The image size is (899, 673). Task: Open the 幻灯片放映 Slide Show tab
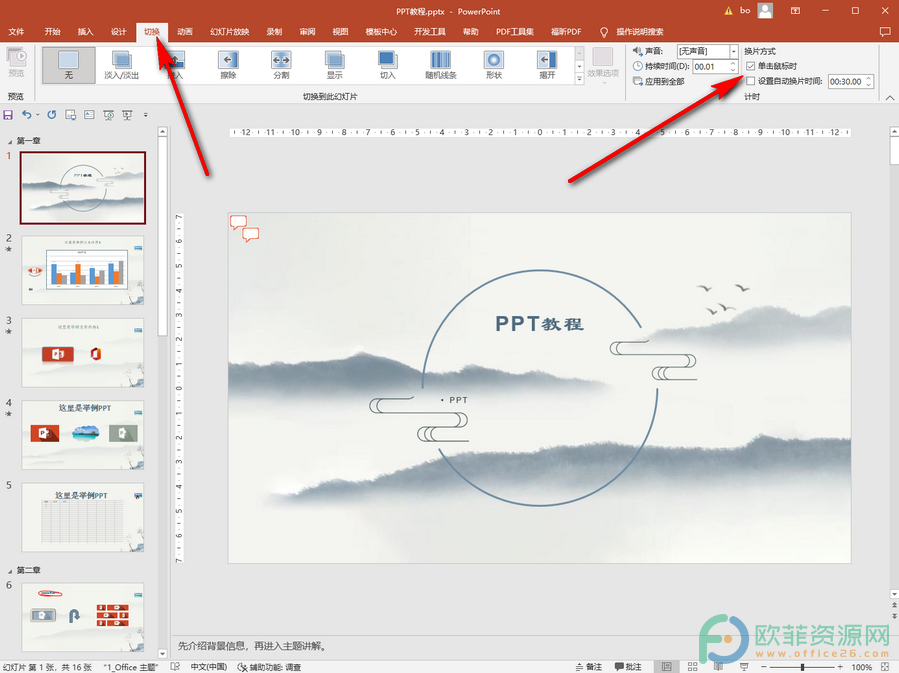[x=229, y=32]
